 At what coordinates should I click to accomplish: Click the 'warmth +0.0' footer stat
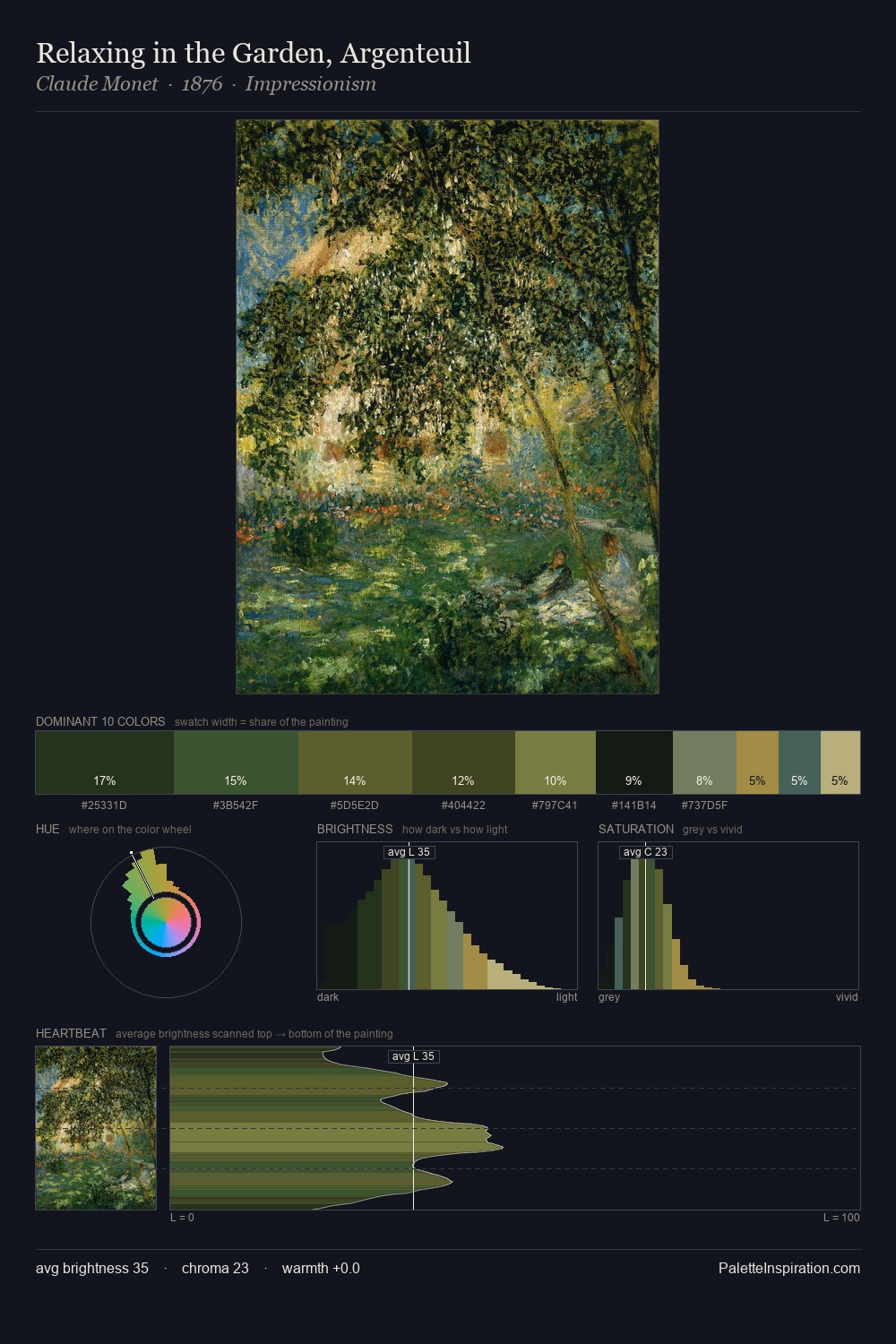coord(321,1268)
